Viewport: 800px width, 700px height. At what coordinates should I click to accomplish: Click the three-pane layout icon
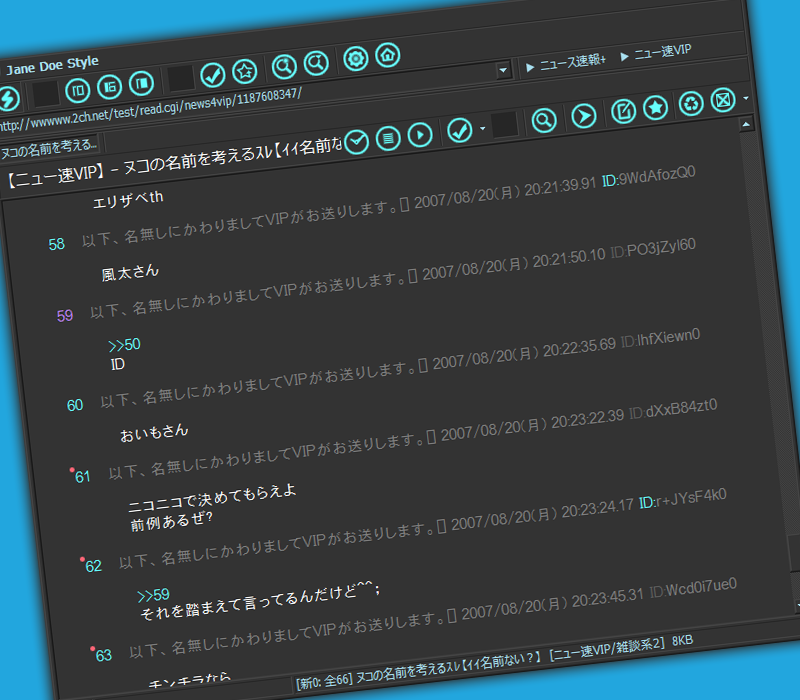click(x=110, y=87)
